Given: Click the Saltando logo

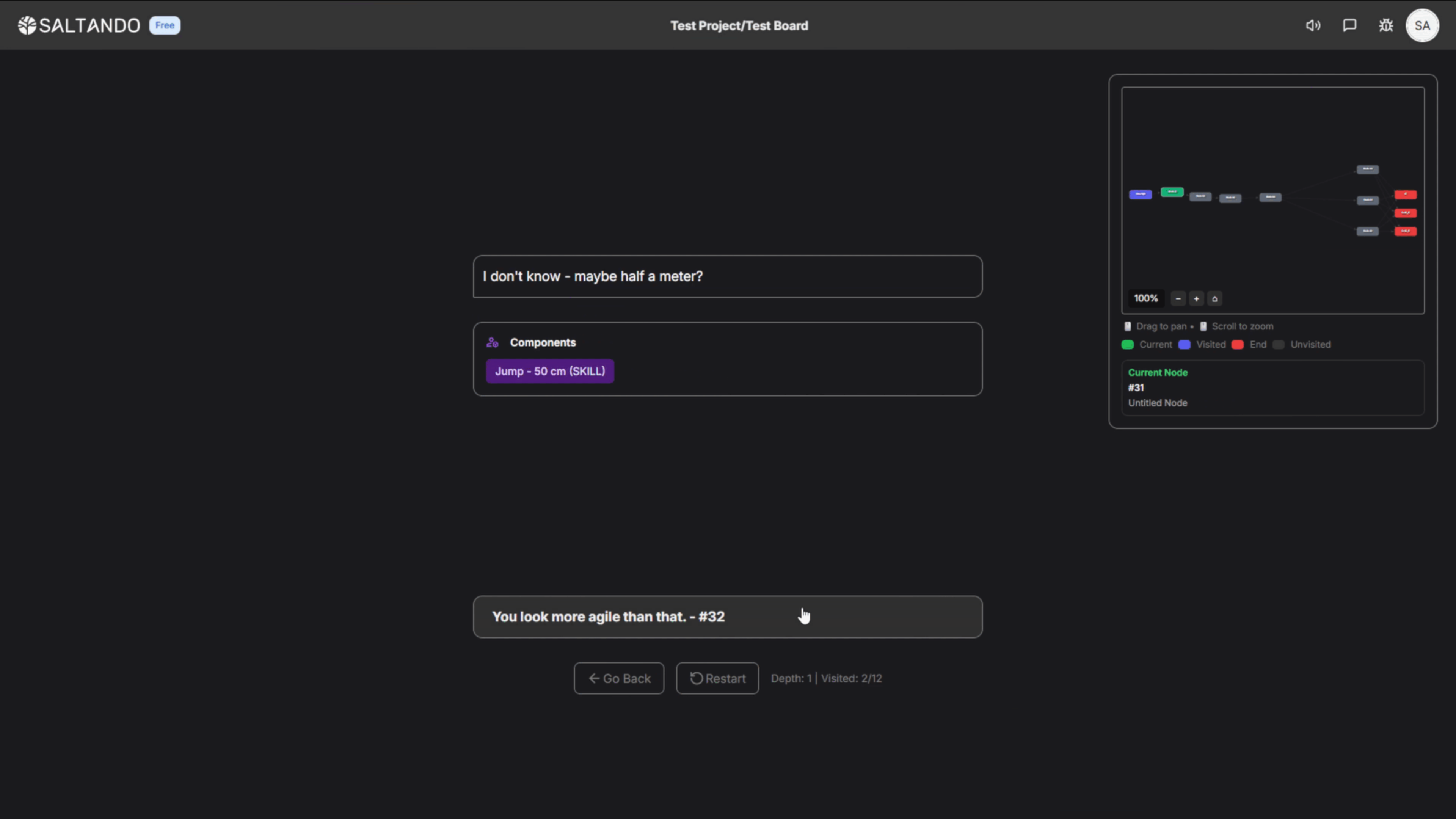Looking at the screenshot, I should click(79, 25).
